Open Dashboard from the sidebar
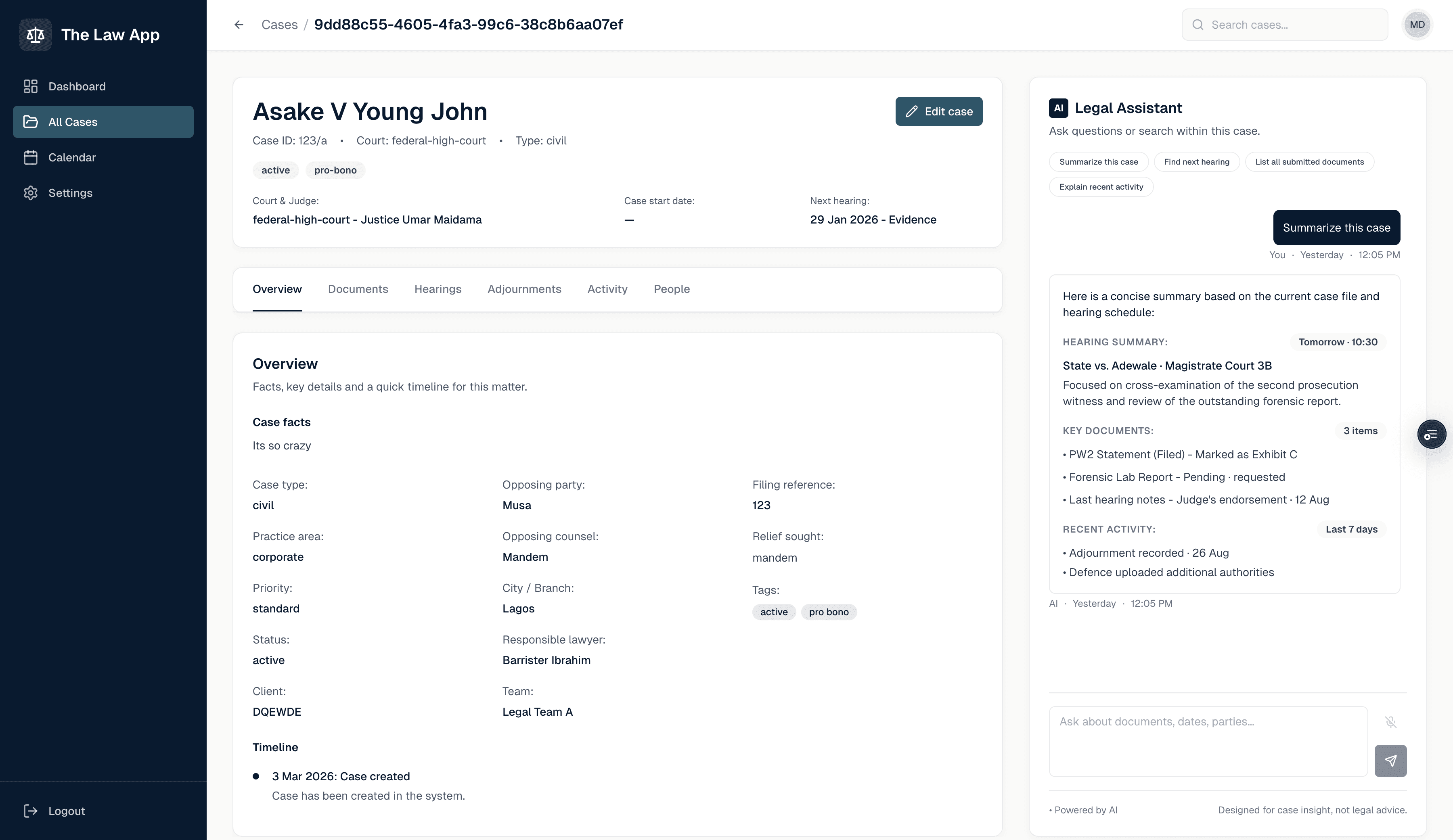Viewport: 1453px width, 840px height. coord(77,86)
